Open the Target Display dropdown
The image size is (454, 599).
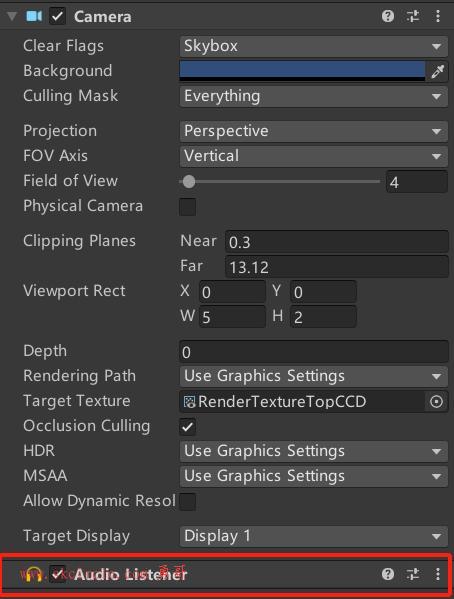point(313,536)
